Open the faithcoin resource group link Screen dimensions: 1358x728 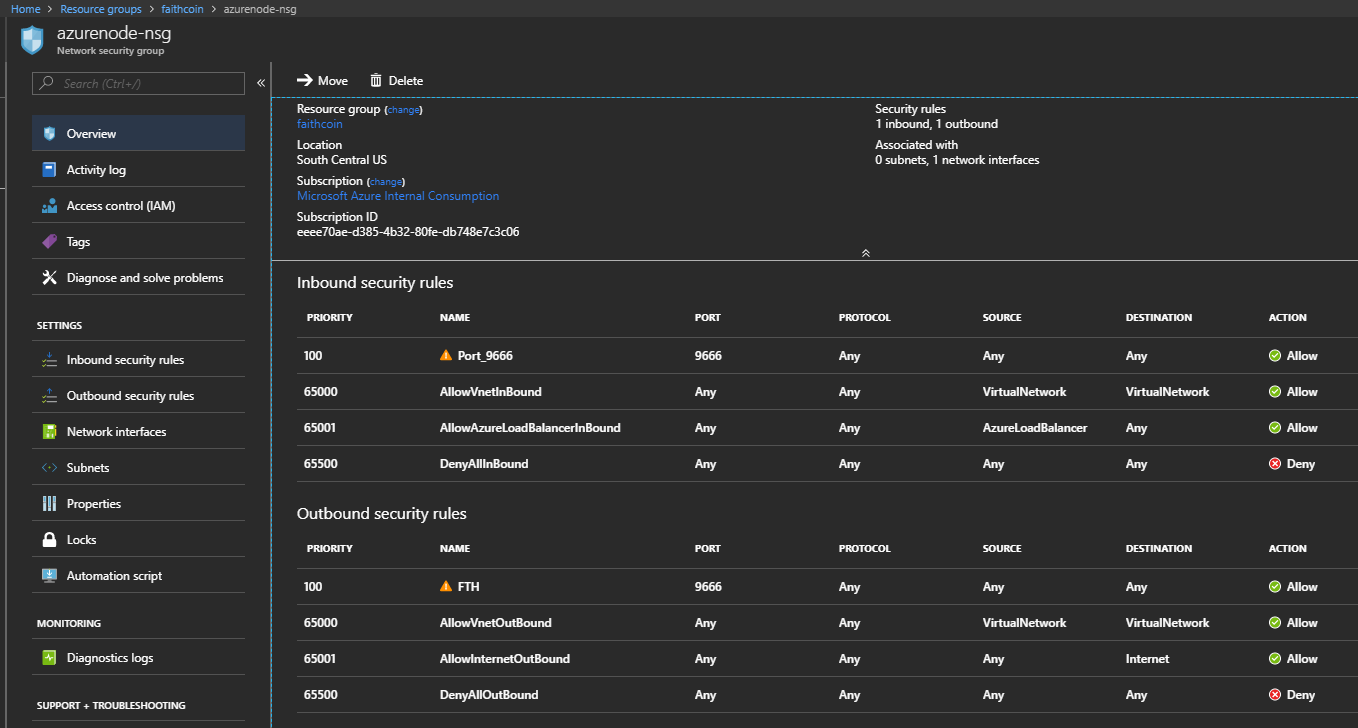click(x=319, y=124)
